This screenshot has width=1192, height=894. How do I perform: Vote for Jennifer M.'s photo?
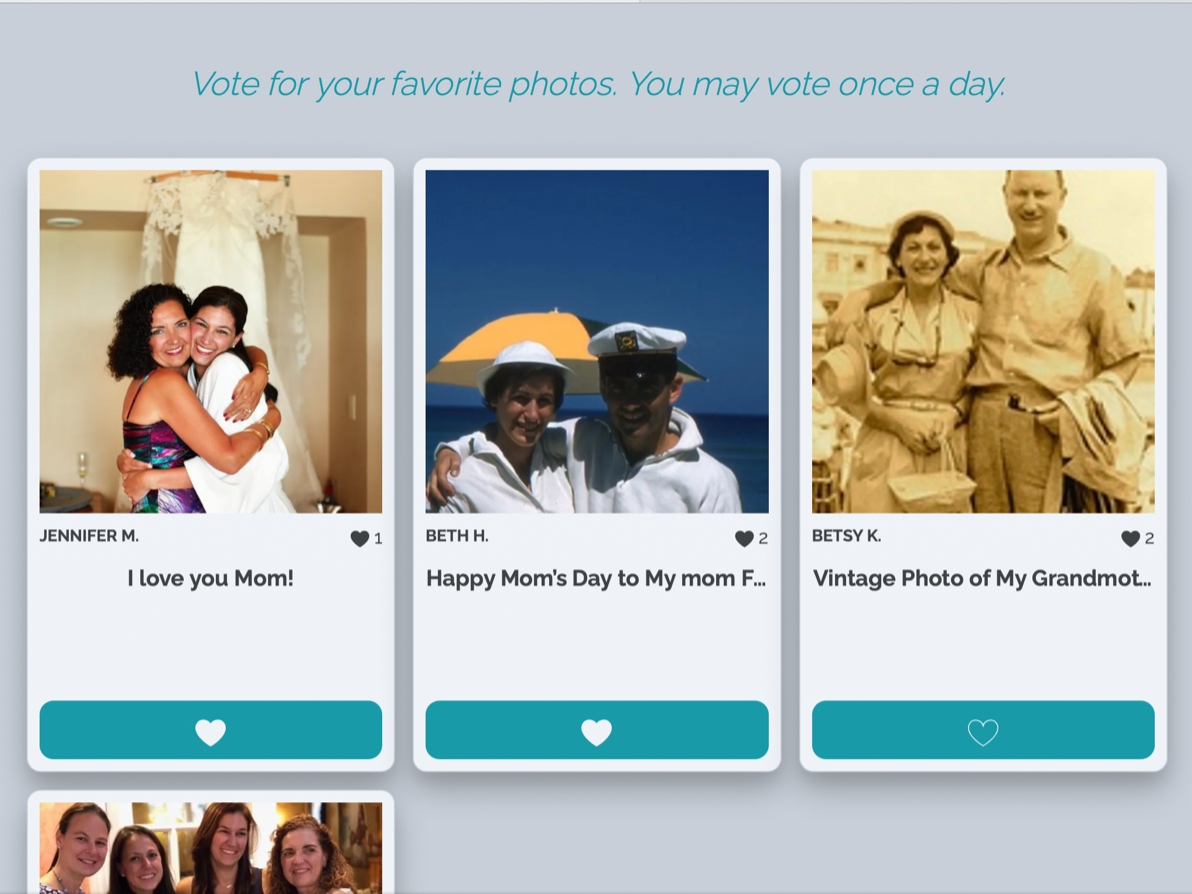click(210, 730)
